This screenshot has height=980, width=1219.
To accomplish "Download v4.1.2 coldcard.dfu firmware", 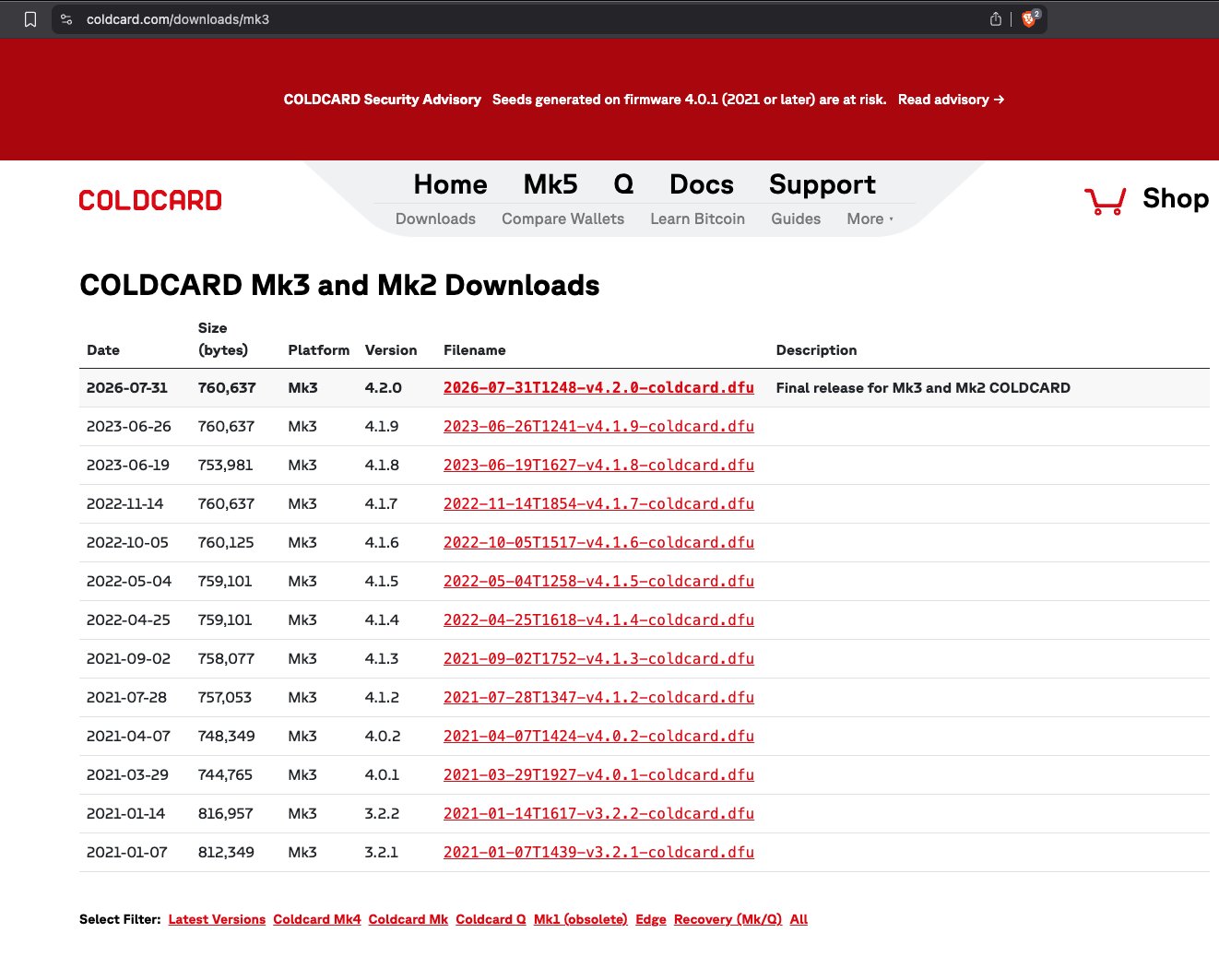I will tap(598, 698).
